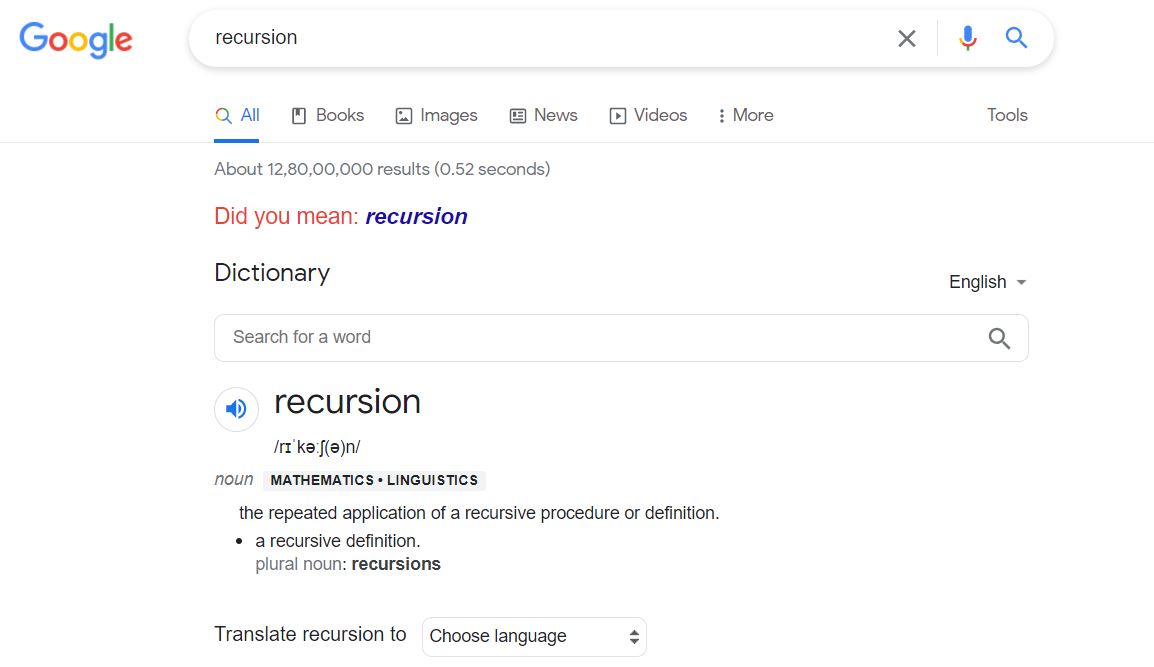Click the bold plural form "recursions"
This screenshot has height=667, width=1154.
(x=396, y=564)
